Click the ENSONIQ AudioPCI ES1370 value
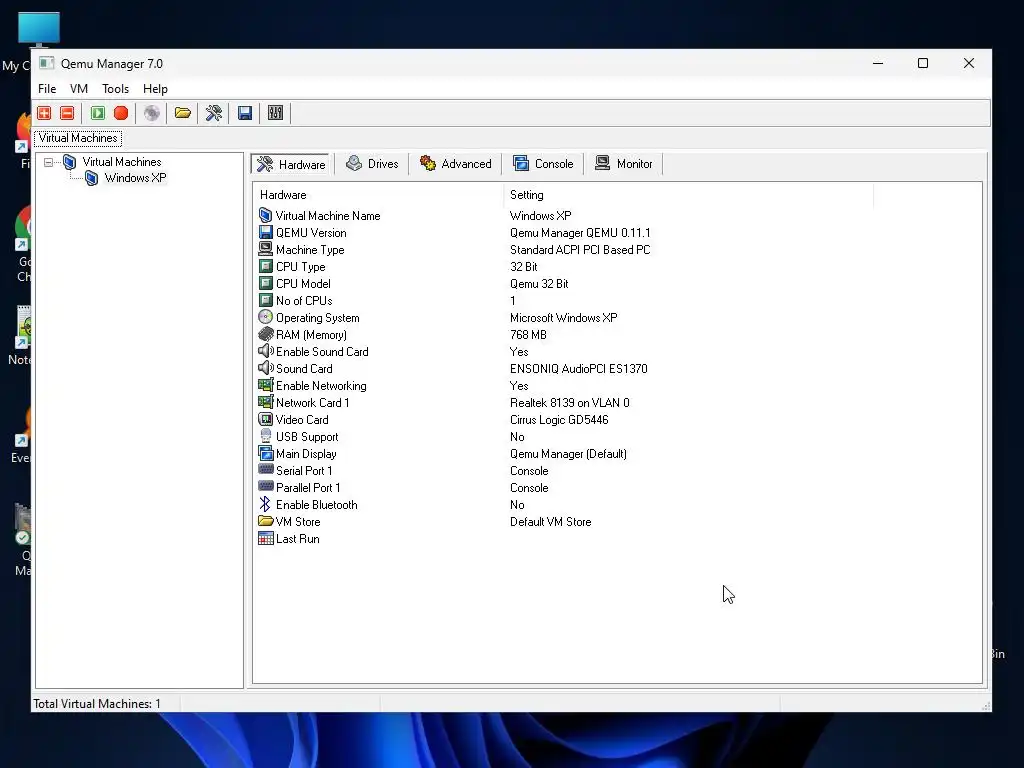Screen dimensions: 1024x768 [579, 369]
